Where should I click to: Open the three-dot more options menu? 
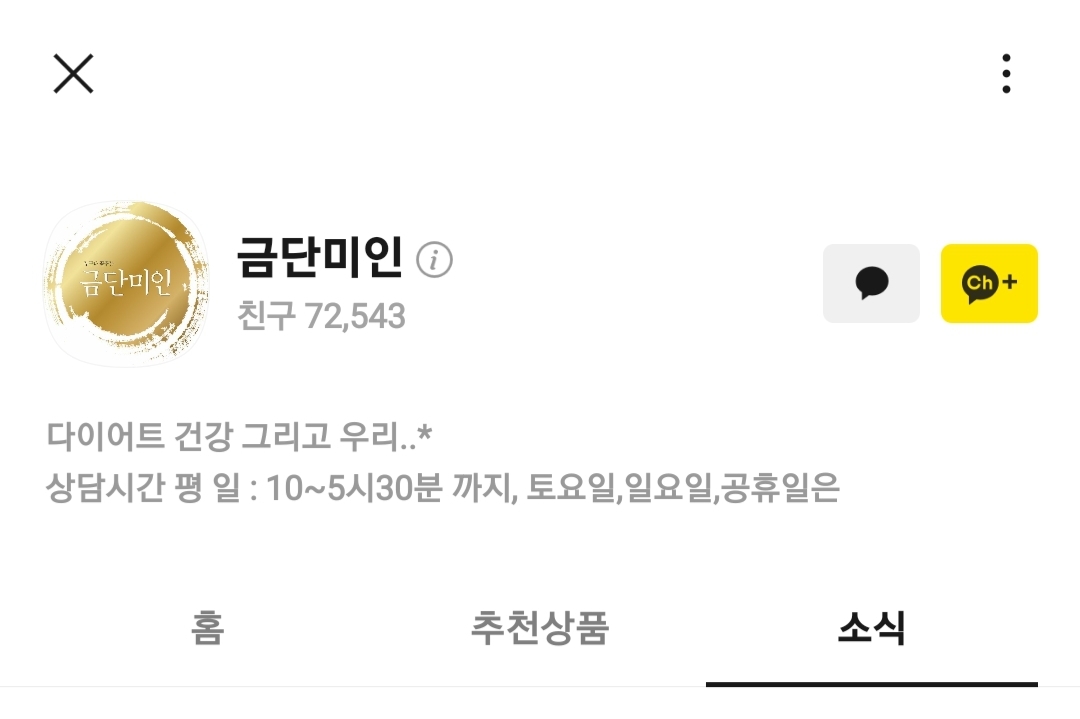(1006, 74)
